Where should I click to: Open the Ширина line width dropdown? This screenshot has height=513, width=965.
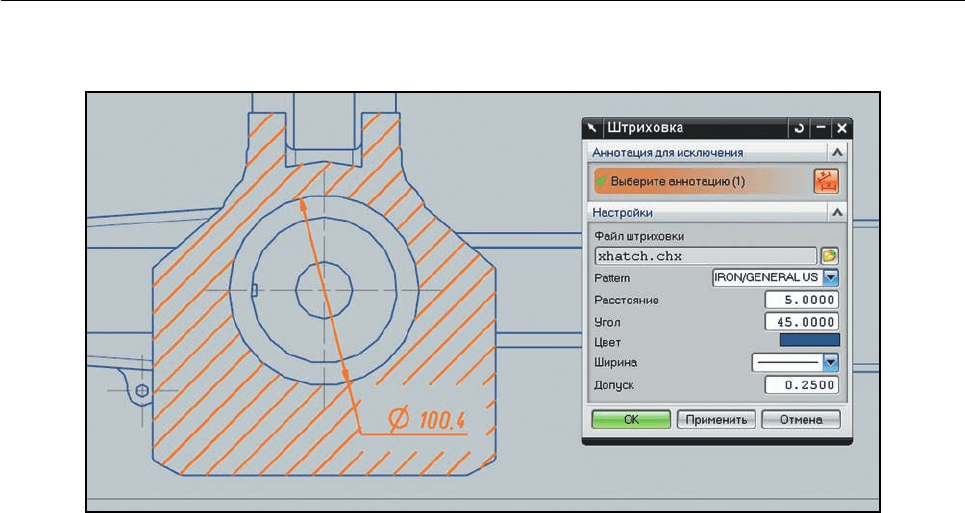pyautogui.click(x=831, y=363)
